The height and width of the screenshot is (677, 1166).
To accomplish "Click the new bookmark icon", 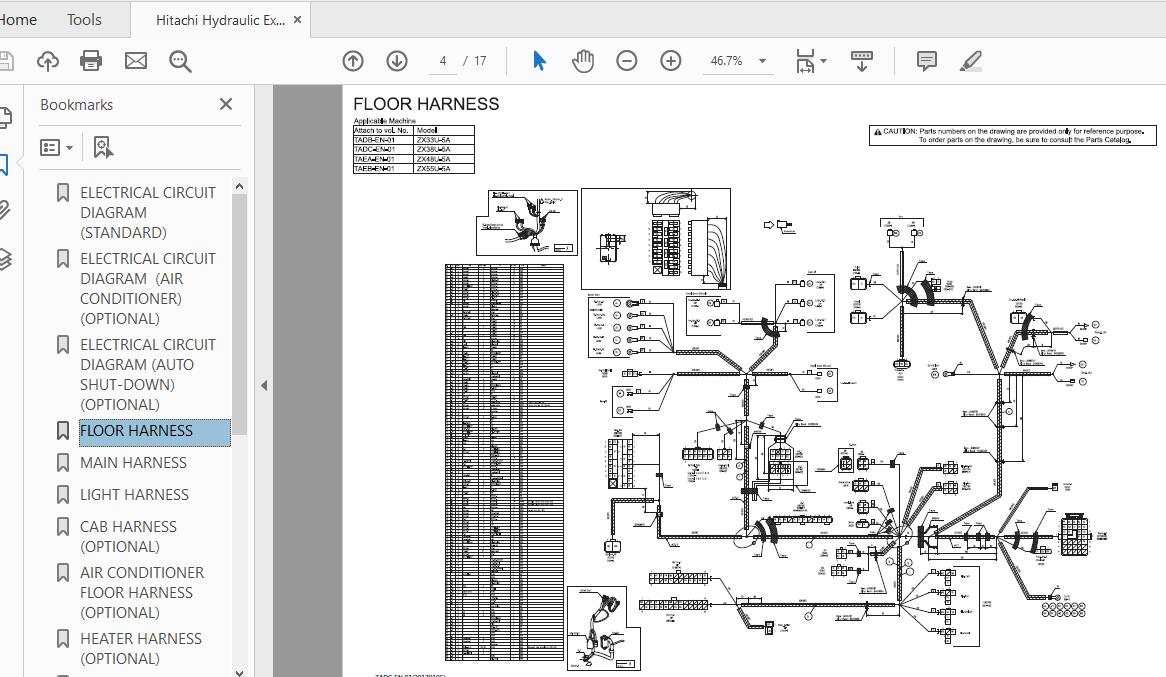I will point(103,147).
